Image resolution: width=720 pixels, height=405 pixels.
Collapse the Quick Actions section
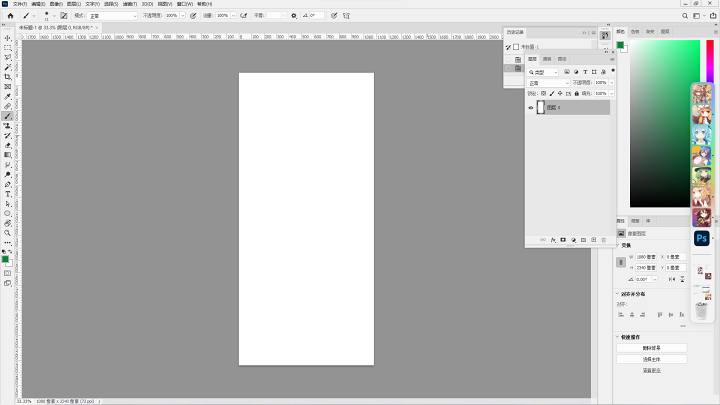point(617,337)
